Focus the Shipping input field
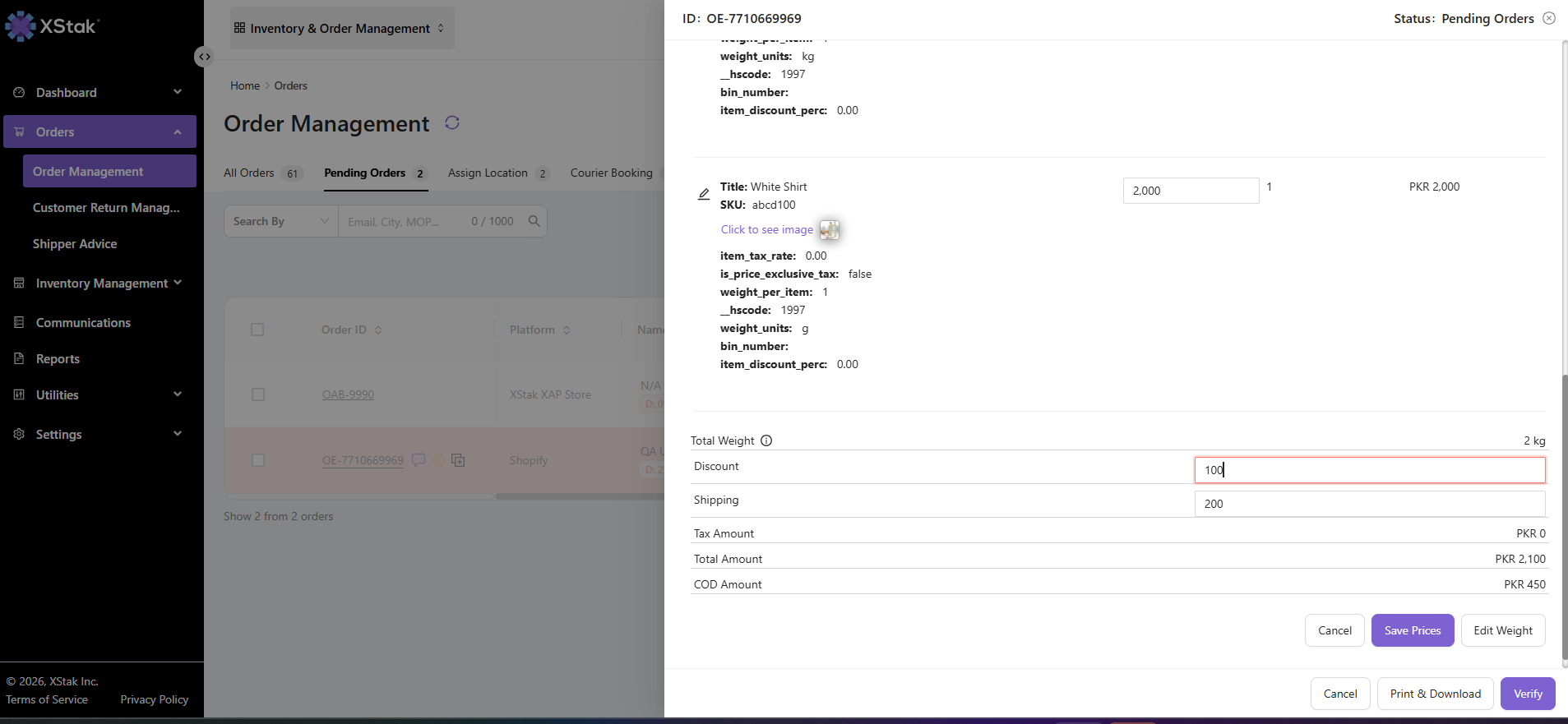The width and height of the screenshot is (1568, 724). click(x=1370, y=504)
